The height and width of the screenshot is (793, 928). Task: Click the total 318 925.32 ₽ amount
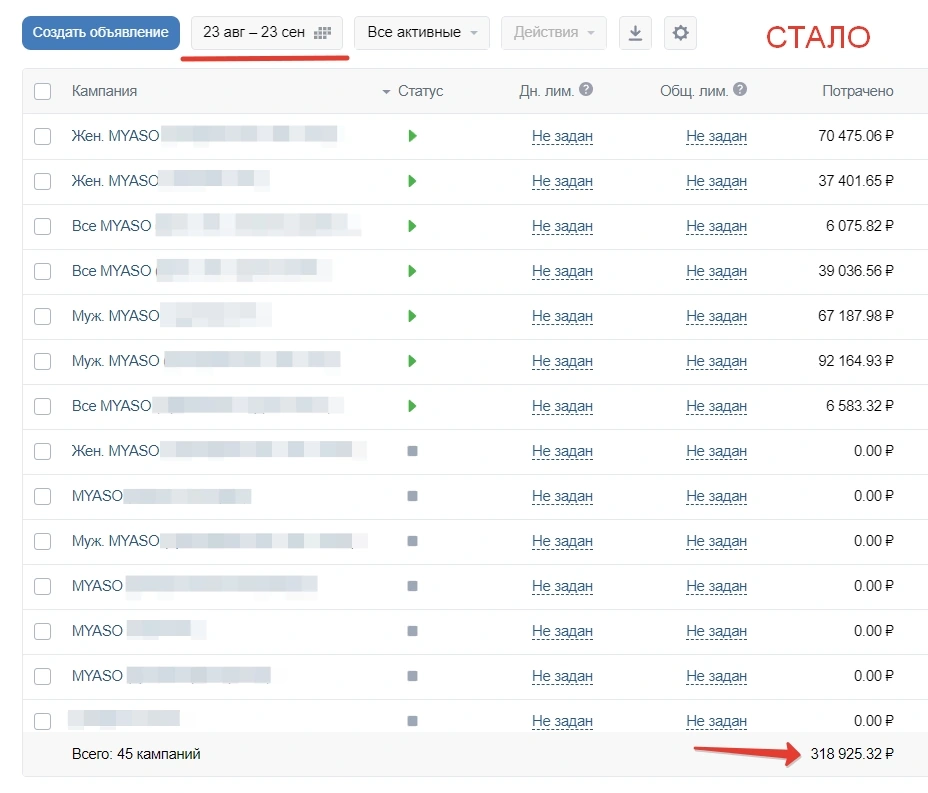[x=852, y=754]
